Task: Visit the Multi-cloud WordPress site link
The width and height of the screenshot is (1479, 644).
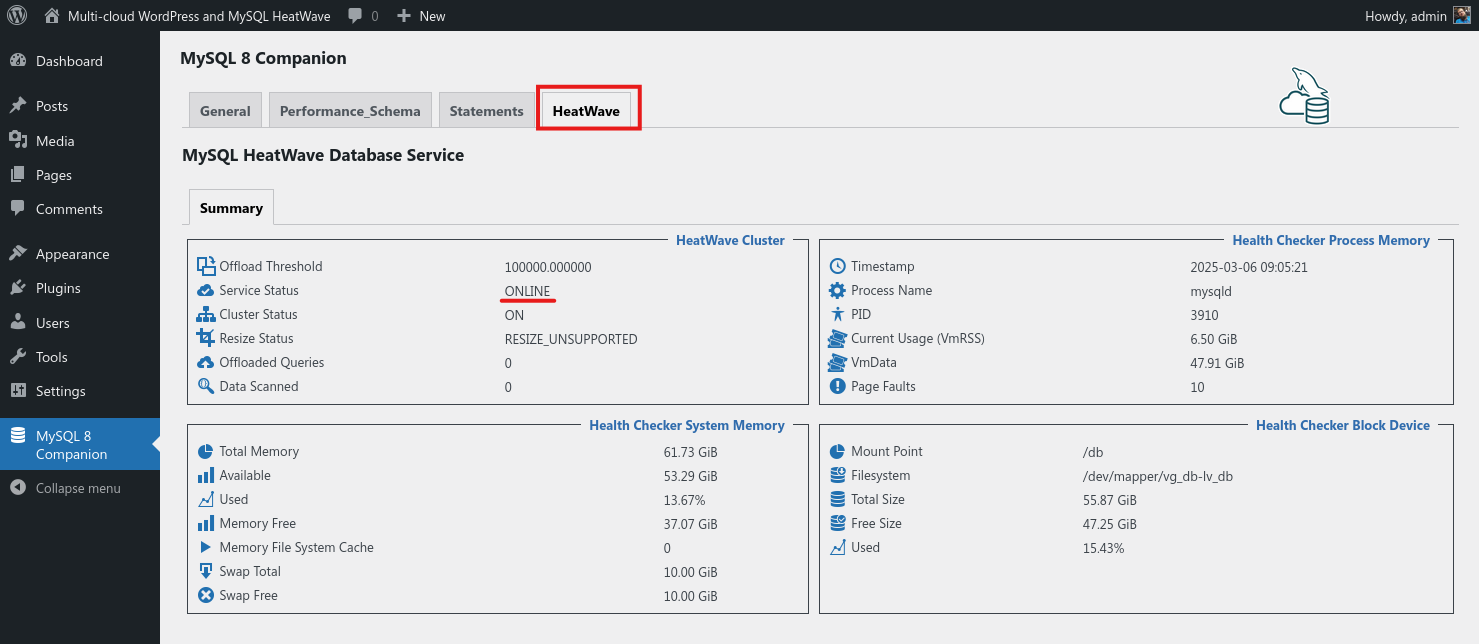Action: pos(198,16)
